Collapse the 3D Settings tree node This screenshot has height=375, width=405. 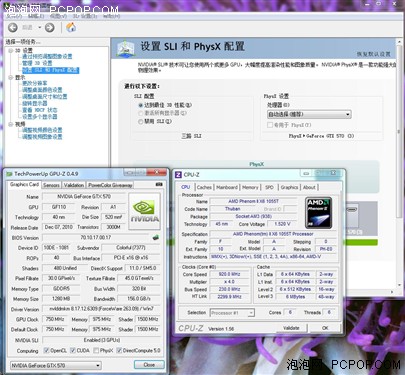pos(10,50)
